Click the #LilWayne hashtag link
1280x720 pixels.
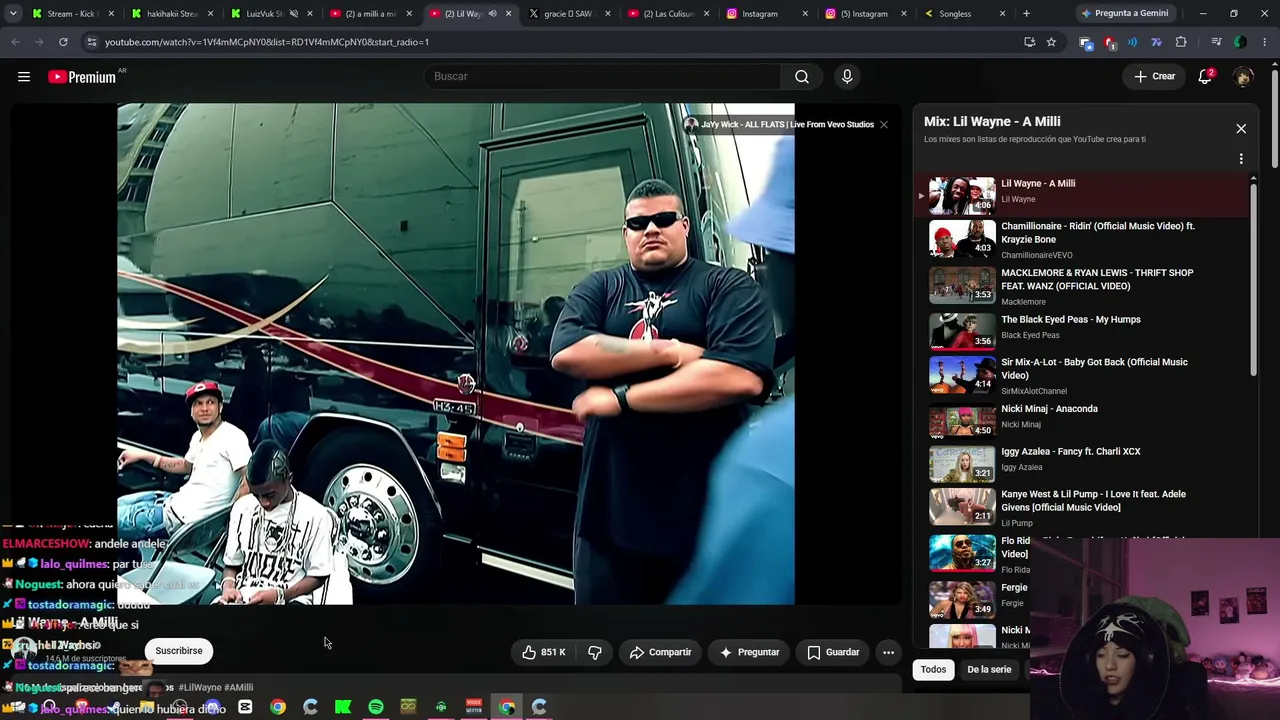pyautogui.click(x=200, y=688)
